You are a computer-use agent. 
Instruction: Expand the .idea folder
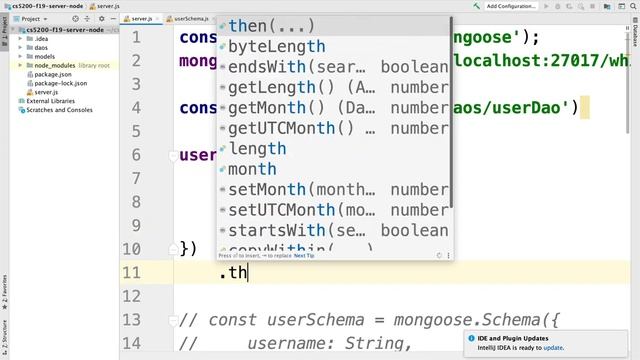coord(20,39)
